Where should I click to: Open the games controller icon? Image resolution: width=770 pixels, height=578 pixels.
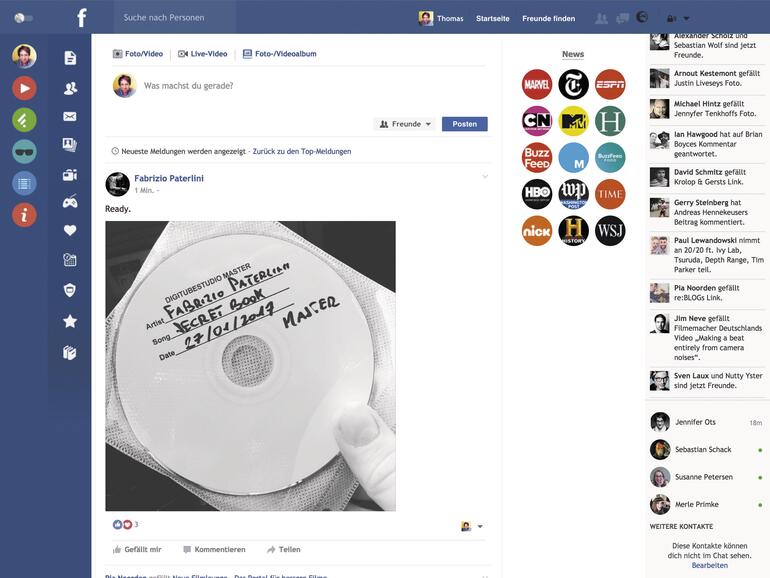[70, 201]
